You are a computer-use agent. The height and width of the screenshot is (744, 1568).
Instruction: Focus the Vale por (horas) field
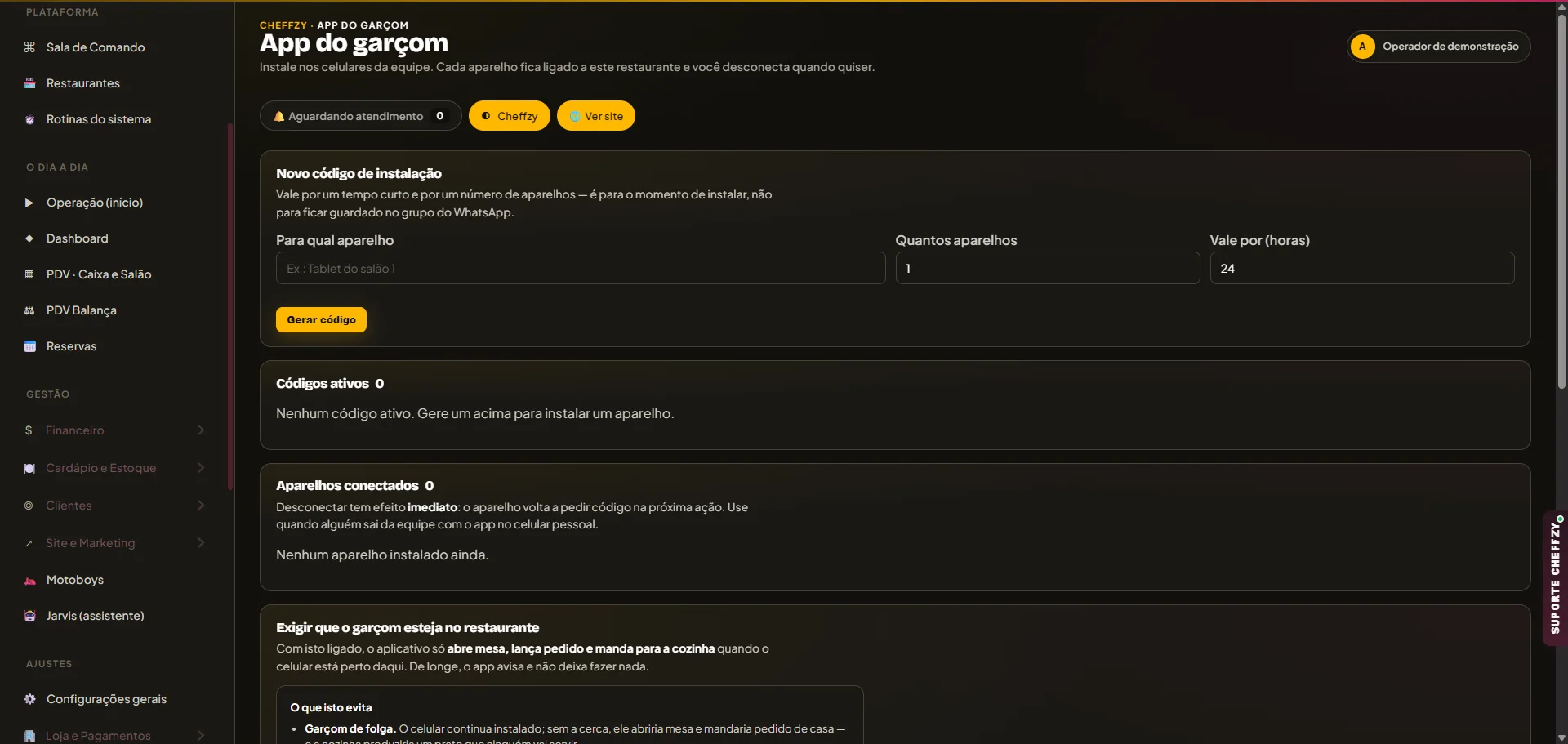coord(1362,268)
